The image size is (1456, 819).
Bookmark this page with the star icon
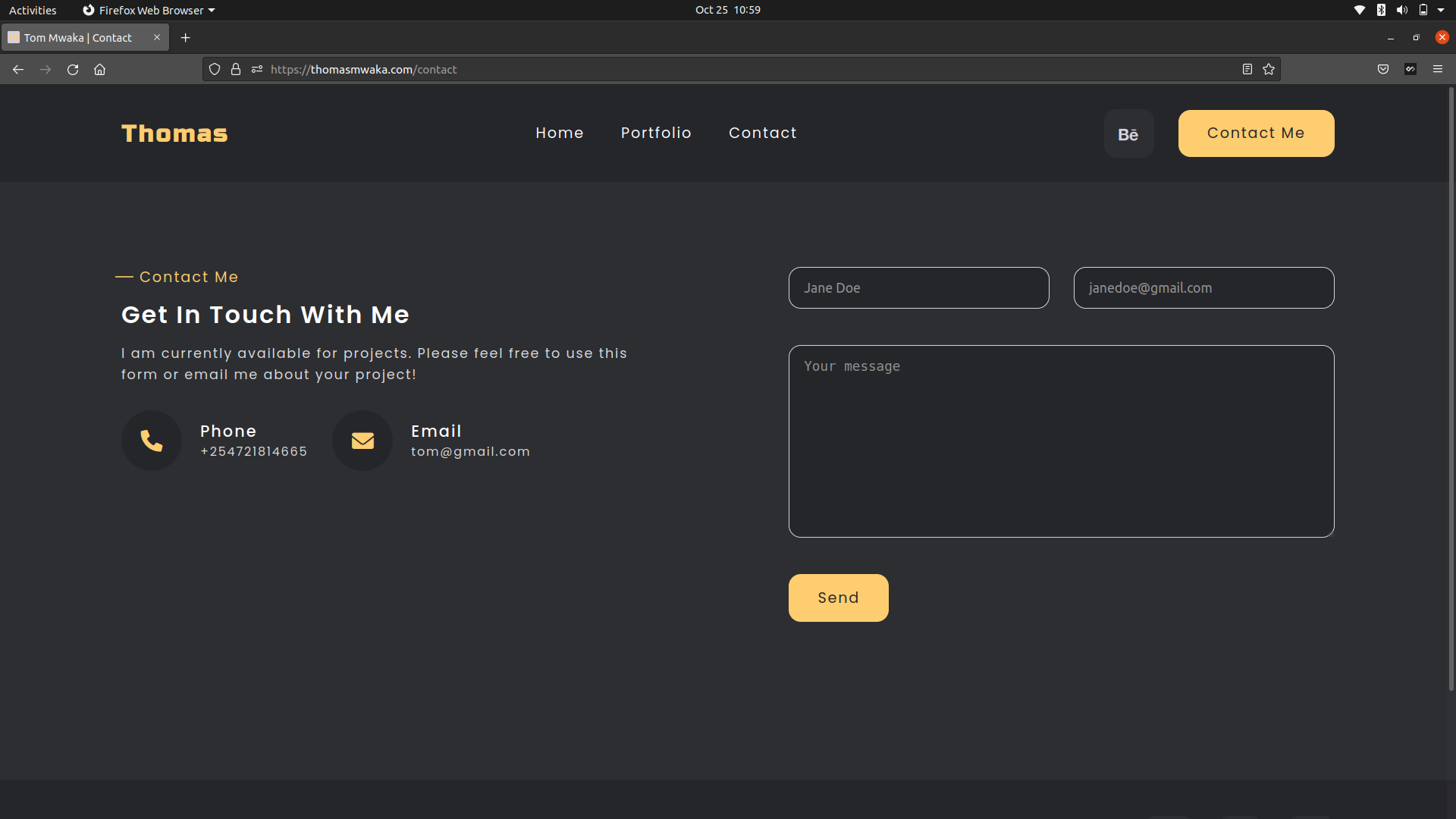(x=1269, y=69)
